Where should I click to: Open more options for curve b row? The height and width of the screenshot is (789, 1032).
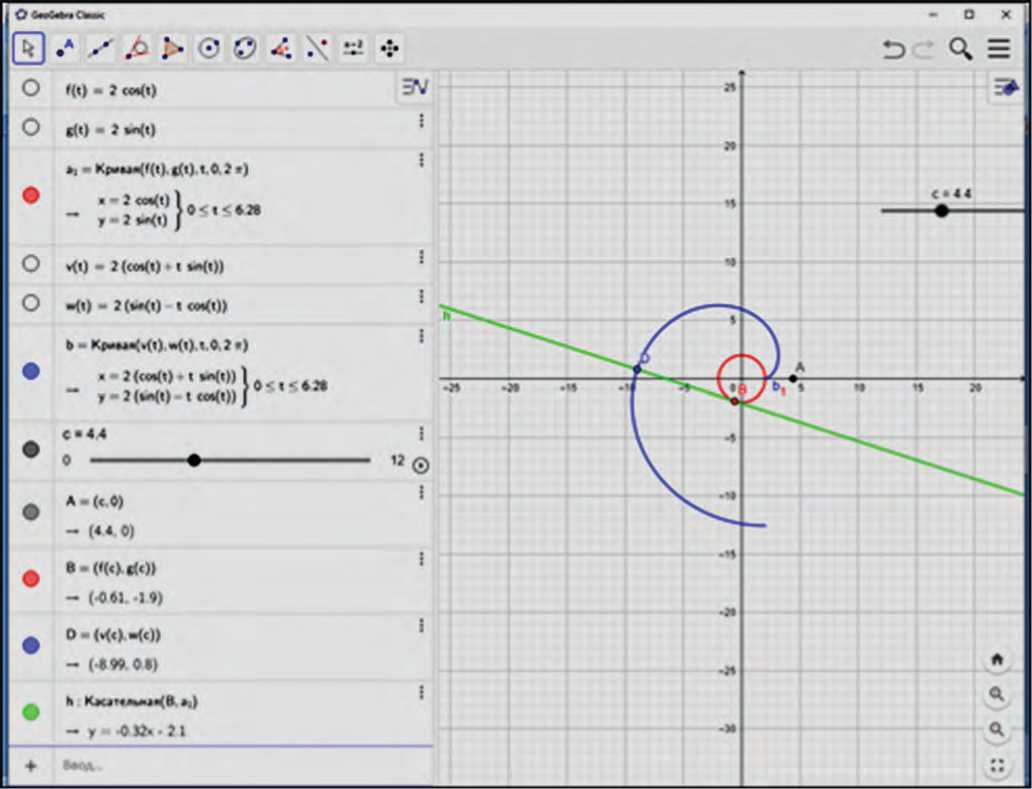[421, 336]
